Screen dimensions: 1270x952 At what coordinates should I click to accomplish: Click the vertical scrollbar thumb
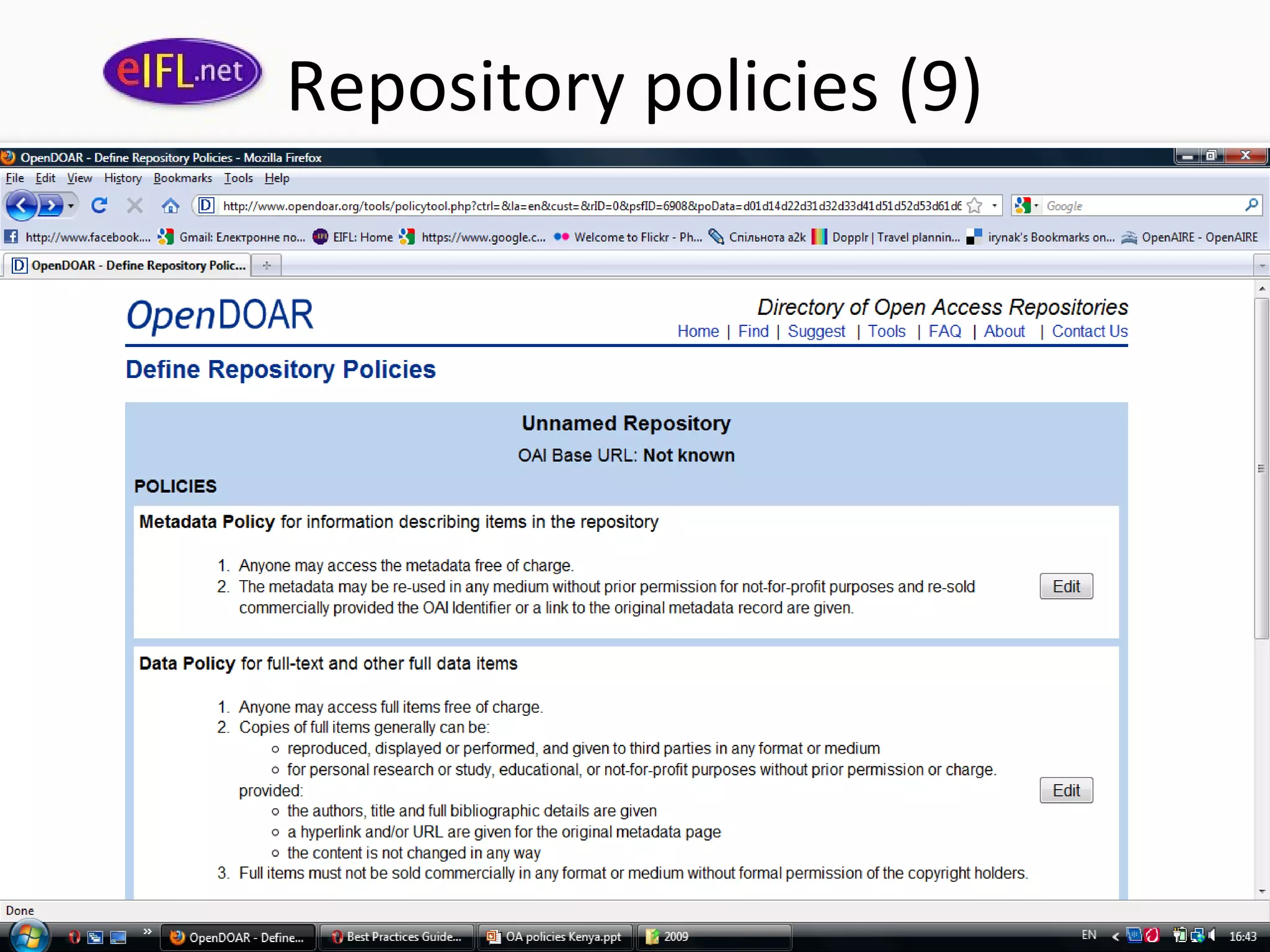point(1261,468)
